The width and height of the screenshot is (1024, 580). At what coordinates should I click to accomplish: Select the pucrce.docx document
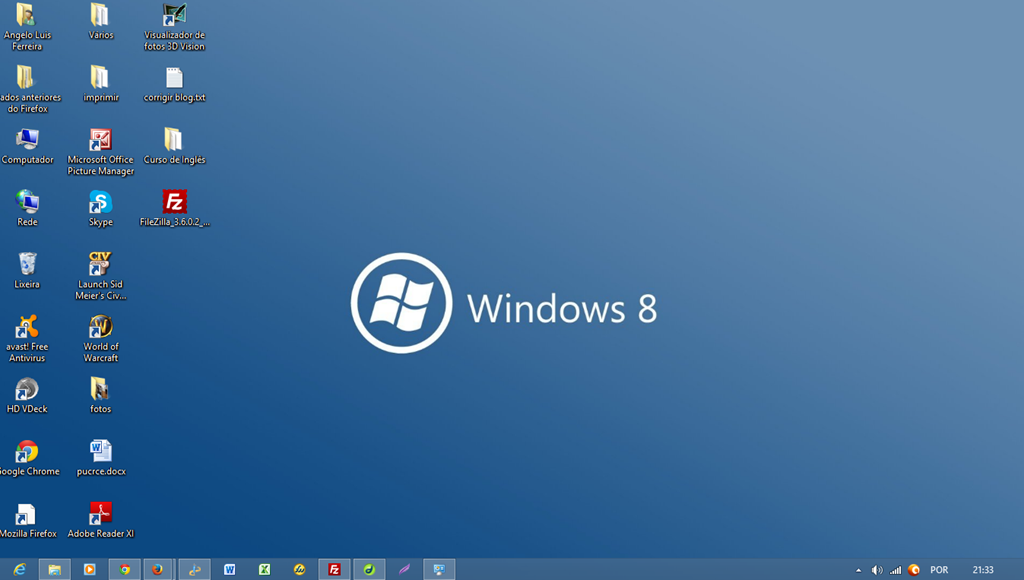pos(101,458)
